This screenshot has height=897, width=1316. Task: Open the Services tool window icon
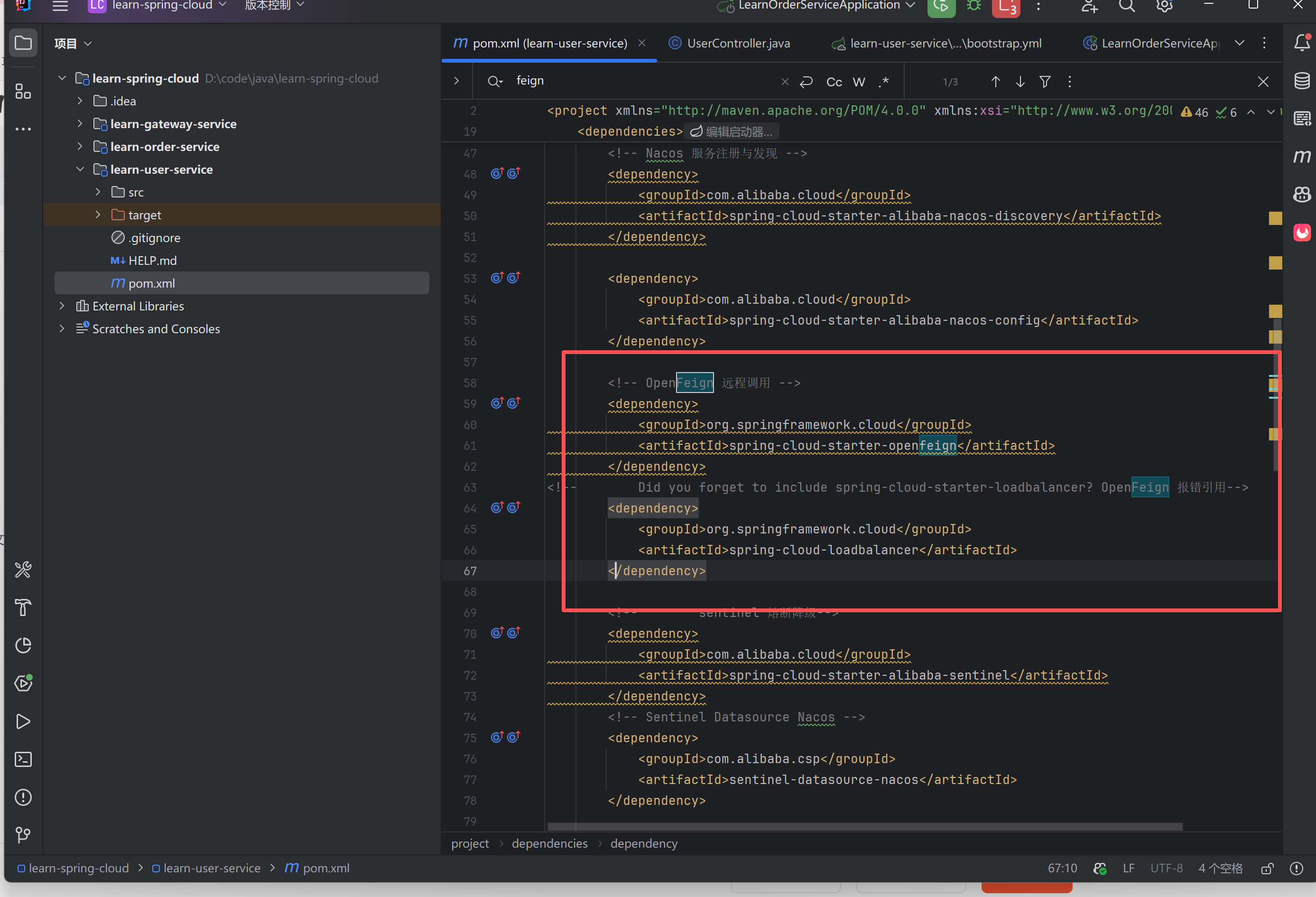pyautogui.click(x=23, y=683)
